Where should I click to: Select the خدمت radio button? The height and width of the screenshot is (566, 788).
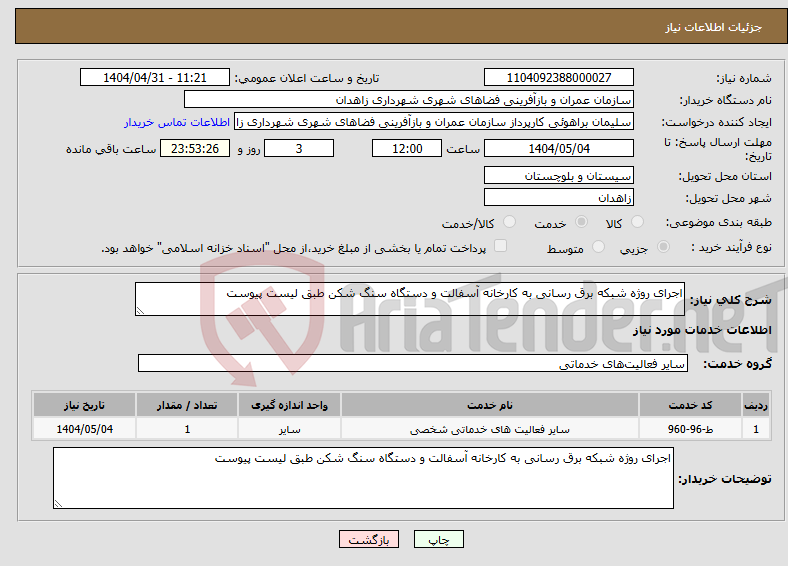coord(581,222)
